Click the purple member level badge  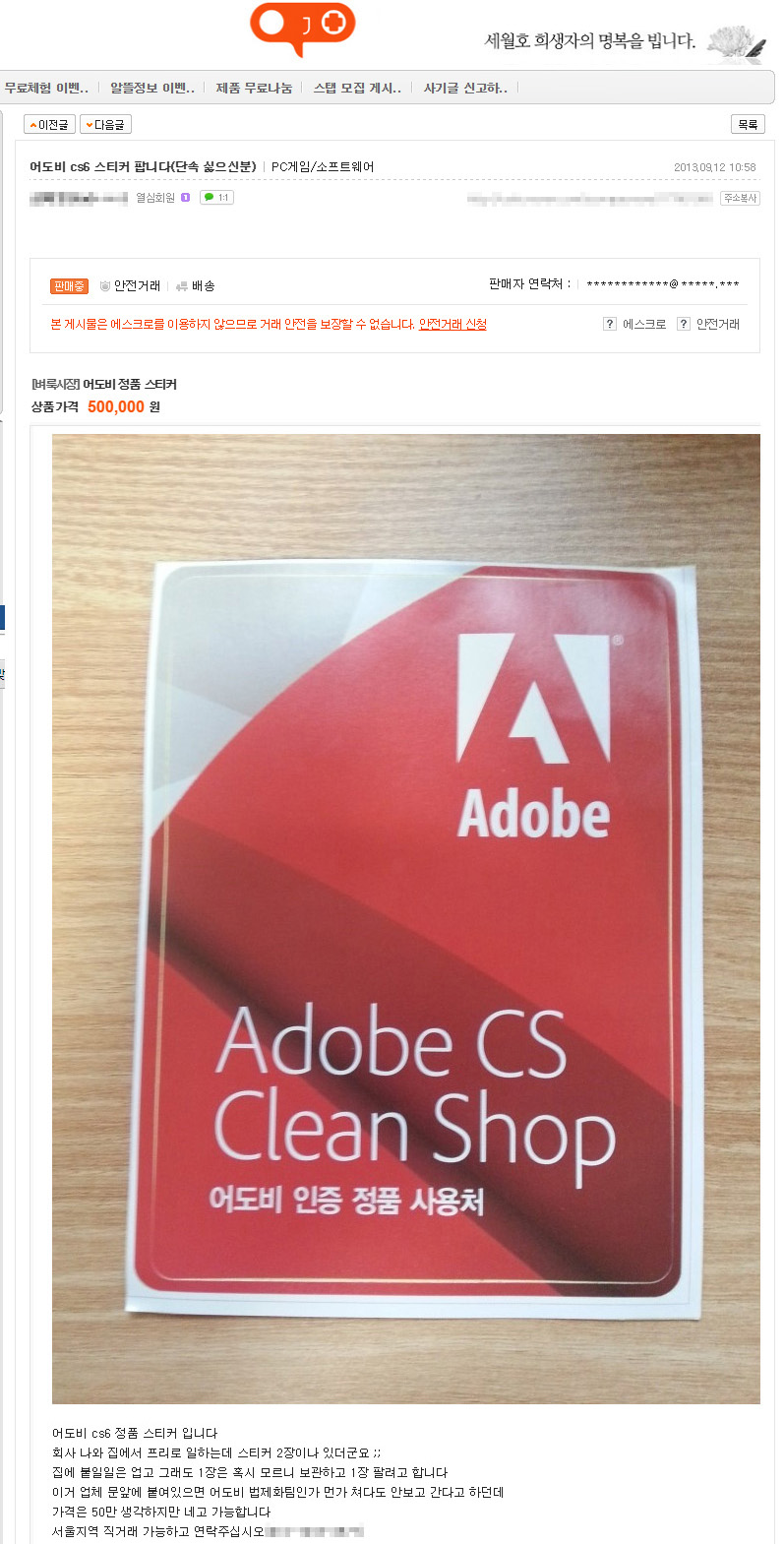pos(185,198)
